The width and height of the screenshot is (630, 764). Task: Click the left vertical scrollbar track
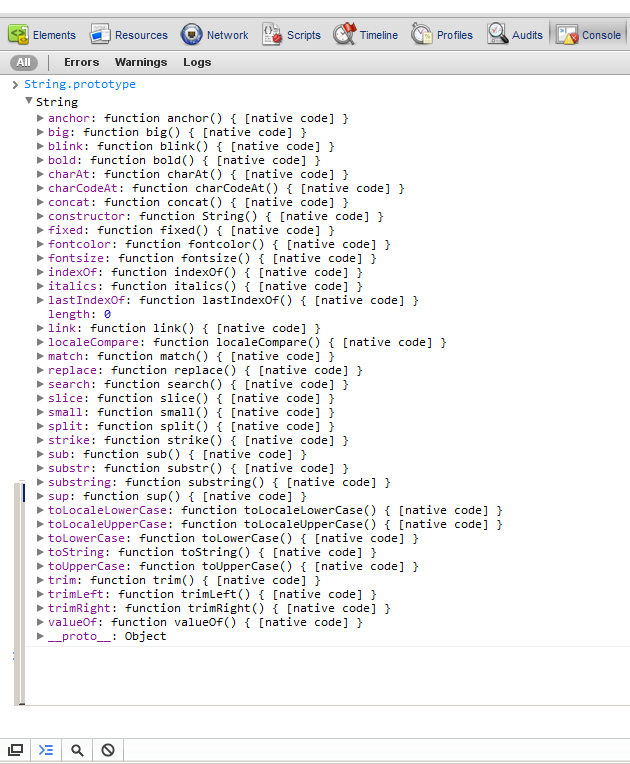(x=18, y=592)
